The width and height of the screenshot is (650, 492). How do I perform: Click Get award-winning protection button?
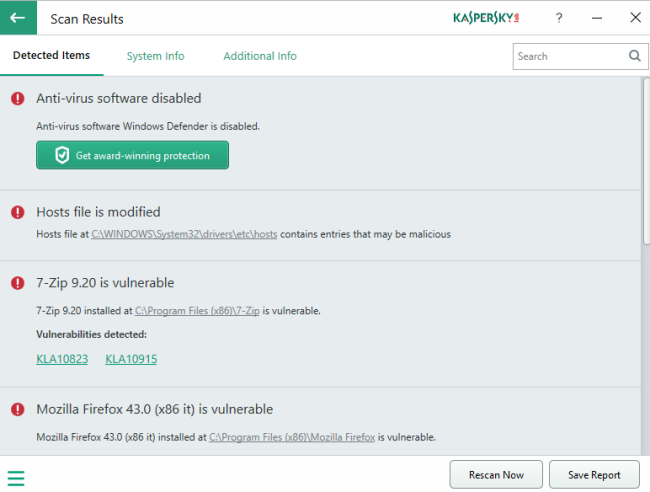132,155
